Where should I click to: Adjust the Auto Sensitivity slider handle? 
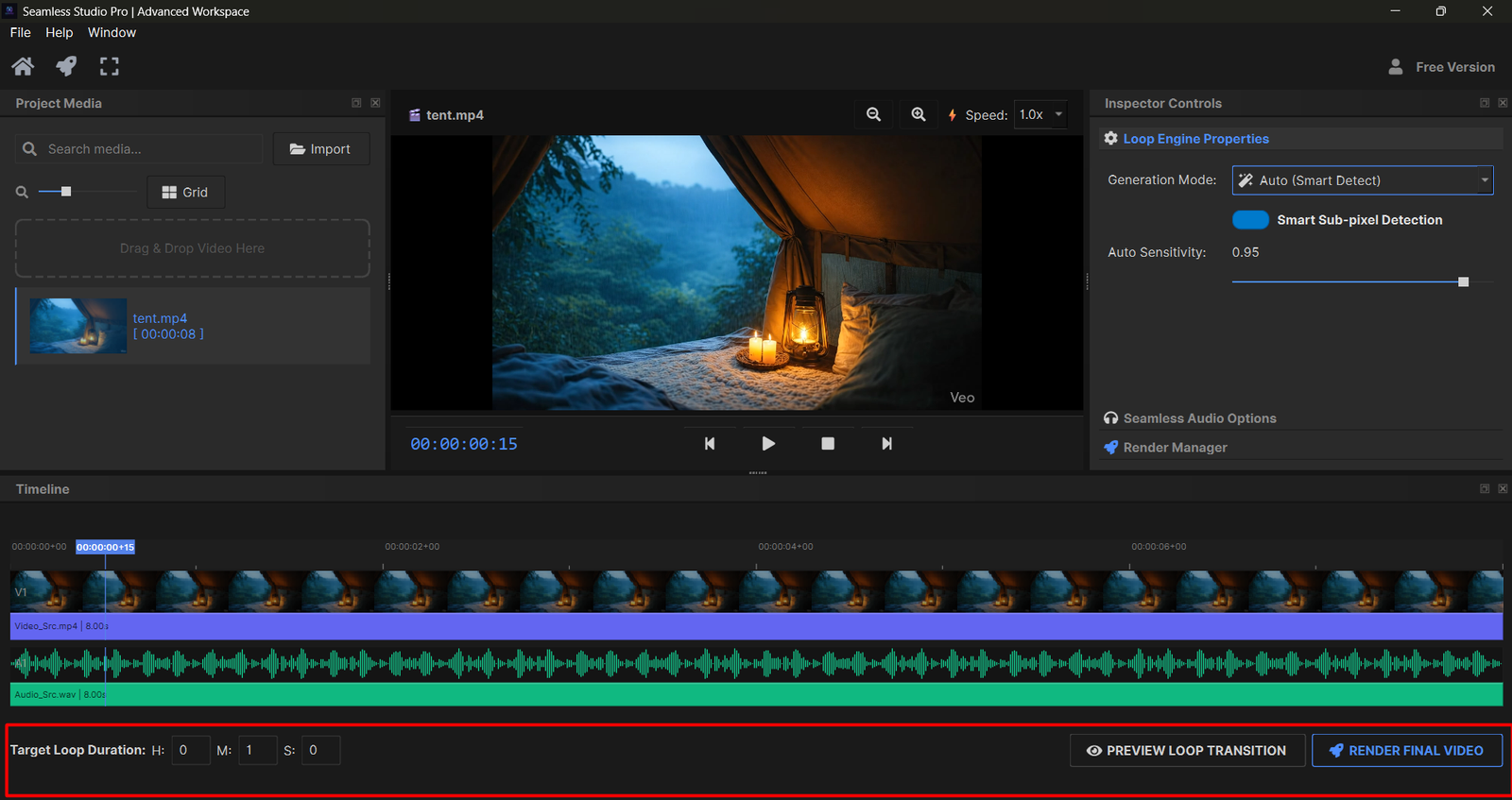click(x=1463, y=281)
